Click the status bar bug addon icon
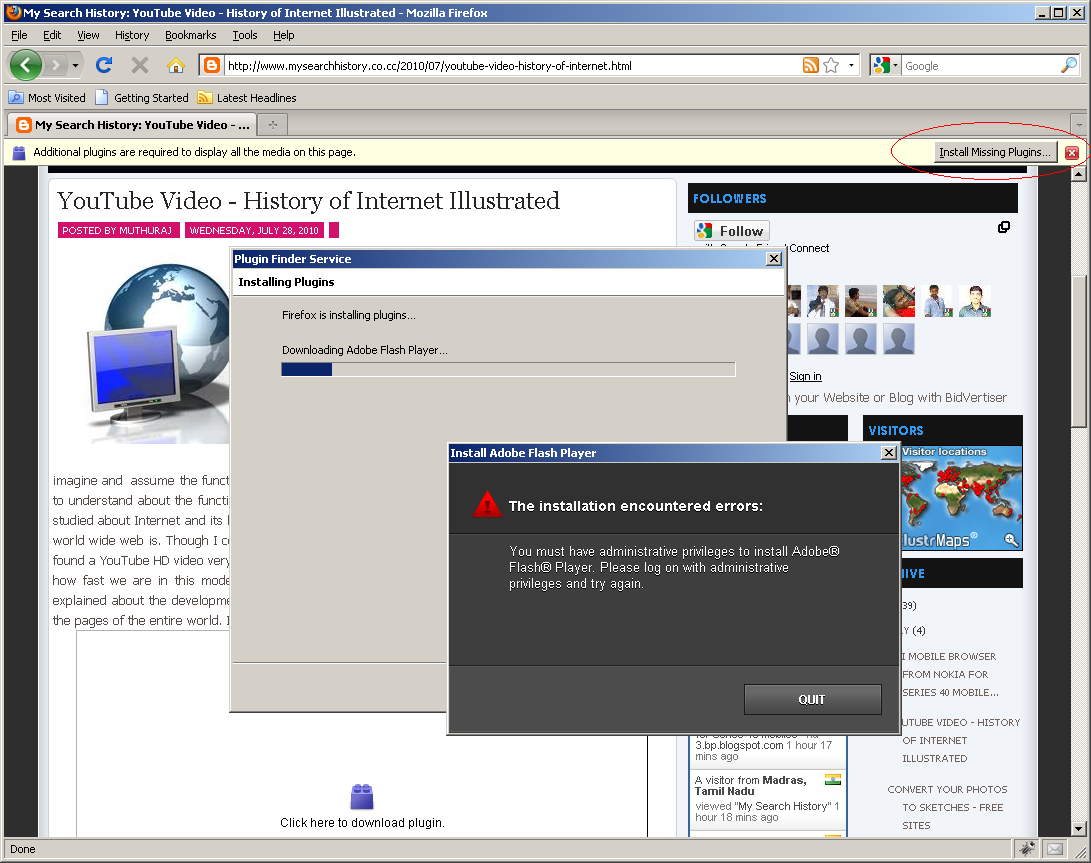Screen dimensions: 1091x863 1027,849
